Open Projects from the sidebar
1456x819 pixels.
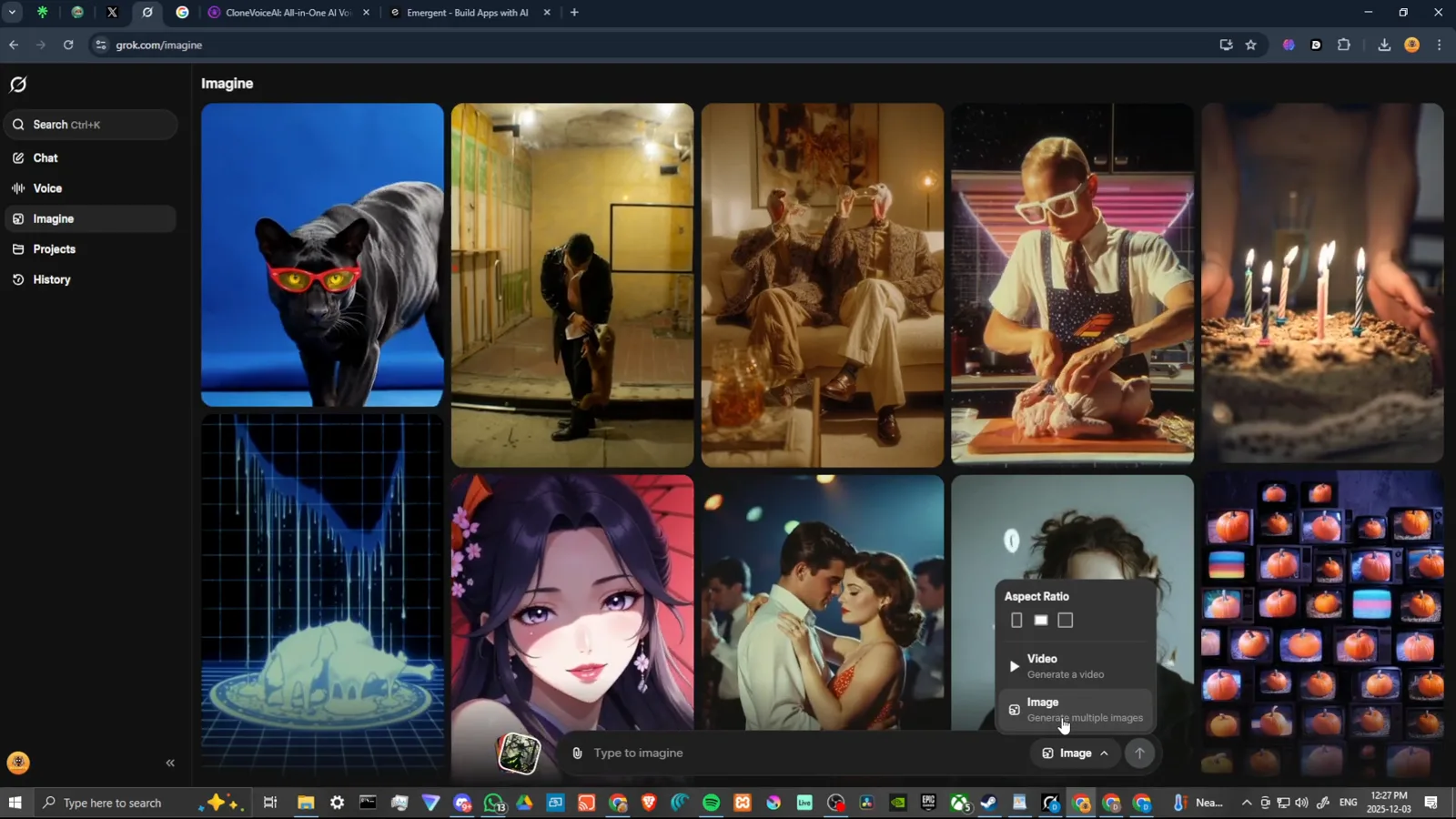[x=89, y=249]
